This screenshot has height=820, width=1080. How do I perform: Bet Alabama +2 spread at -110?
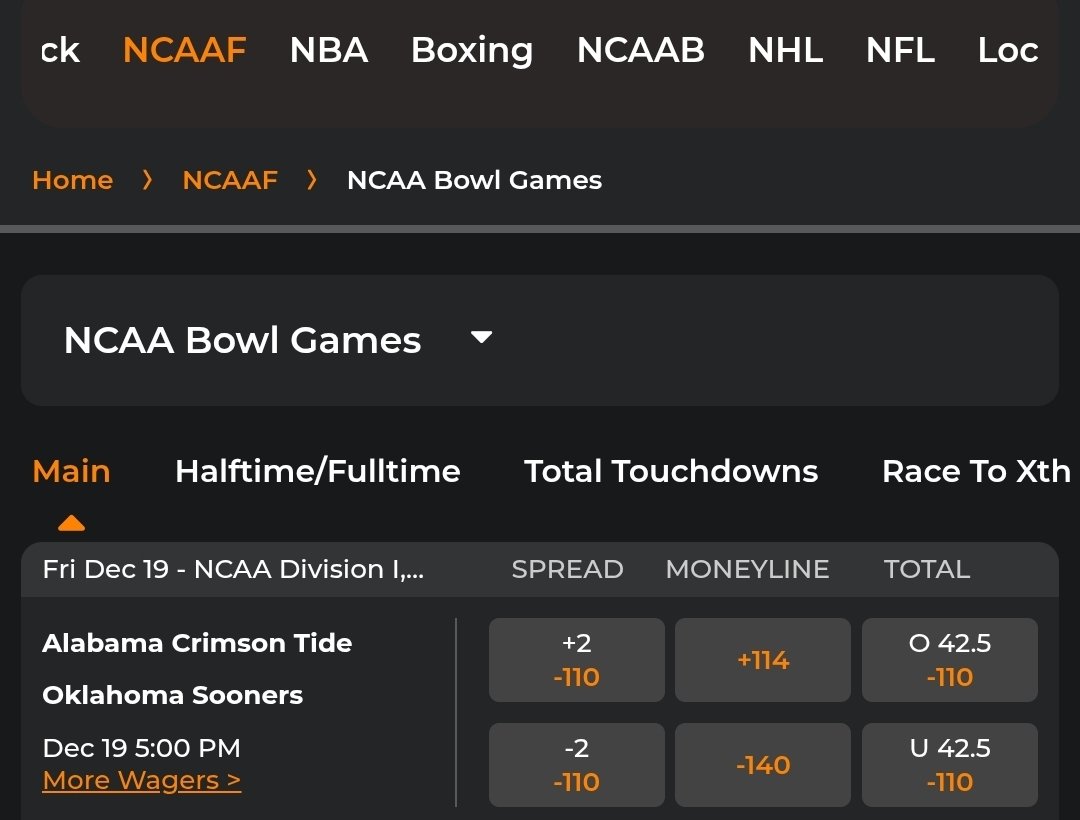point(576,660)
